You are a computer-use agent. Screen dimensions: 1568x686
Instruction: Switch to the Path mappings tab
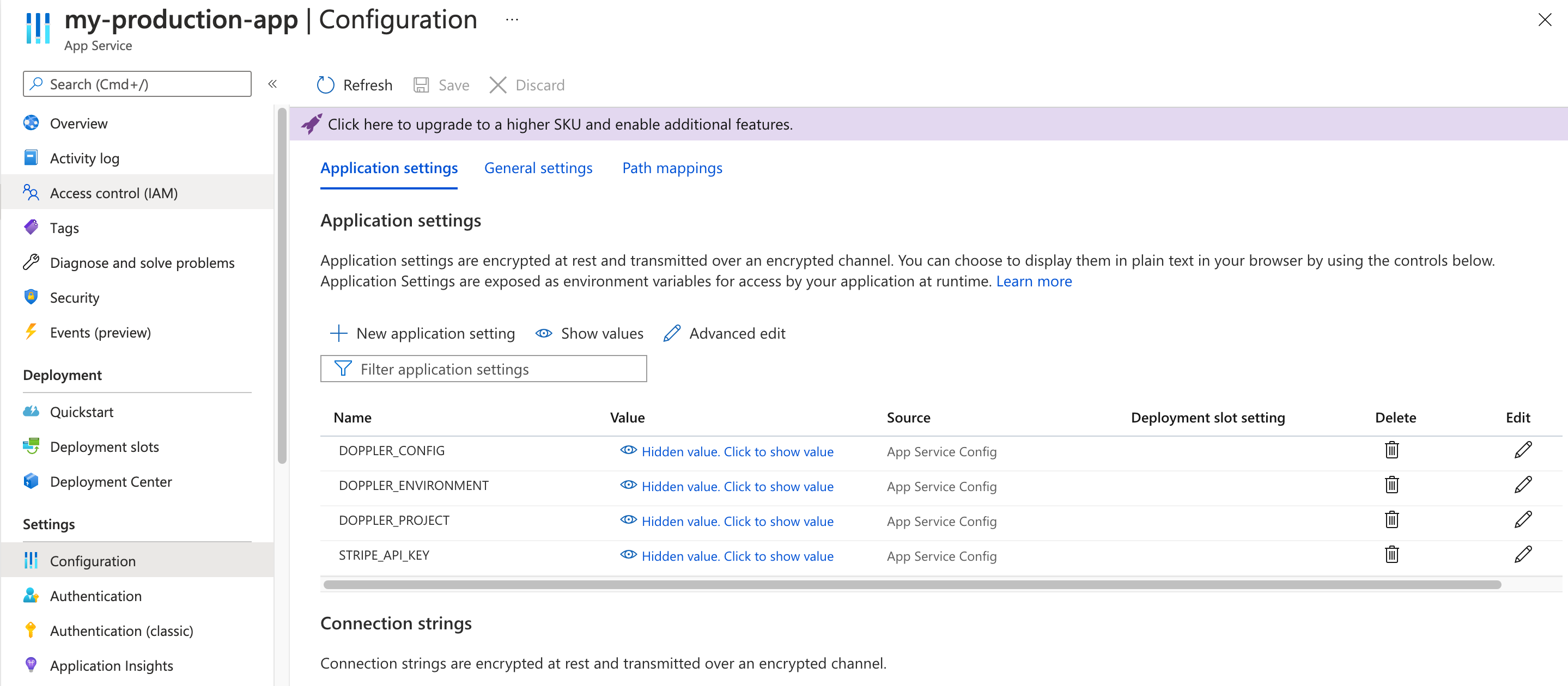[x=672, y=168]
